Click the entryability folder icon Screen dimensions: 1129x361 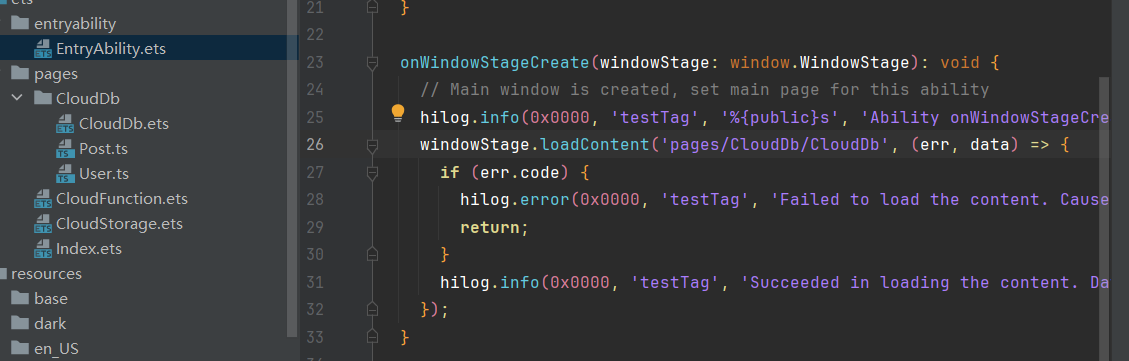[x=20, y=24]
